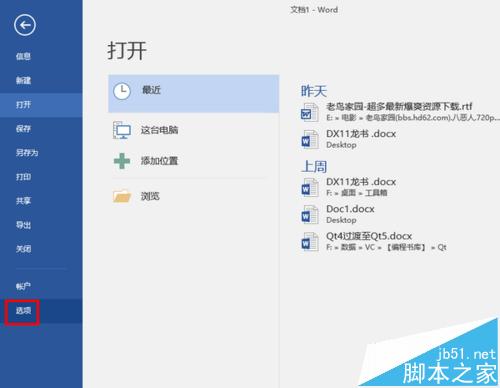Select the 最近 (Recent) location label
This screenshot has height=388, width=500.
151,90
